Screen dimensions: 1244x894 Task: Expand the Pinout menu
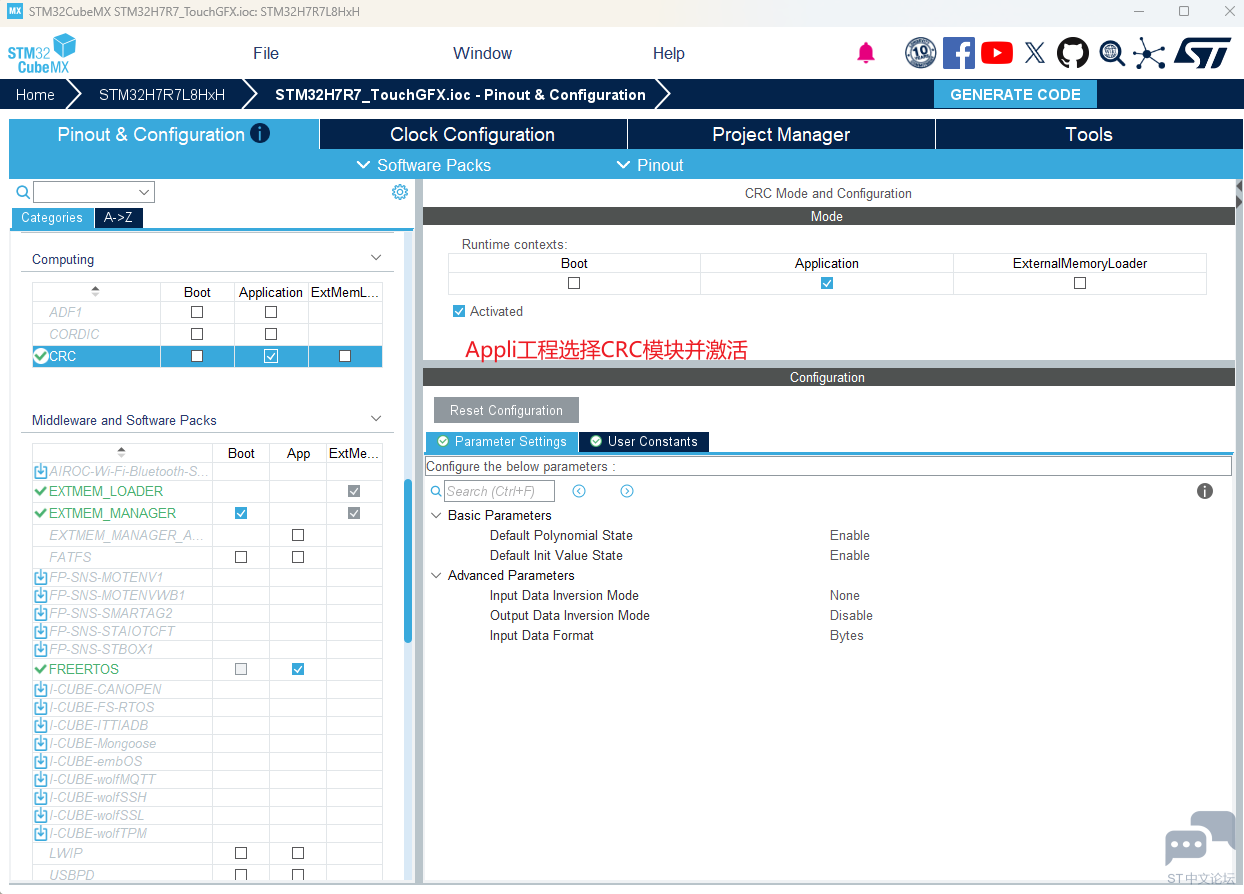(x=650, y=165)
